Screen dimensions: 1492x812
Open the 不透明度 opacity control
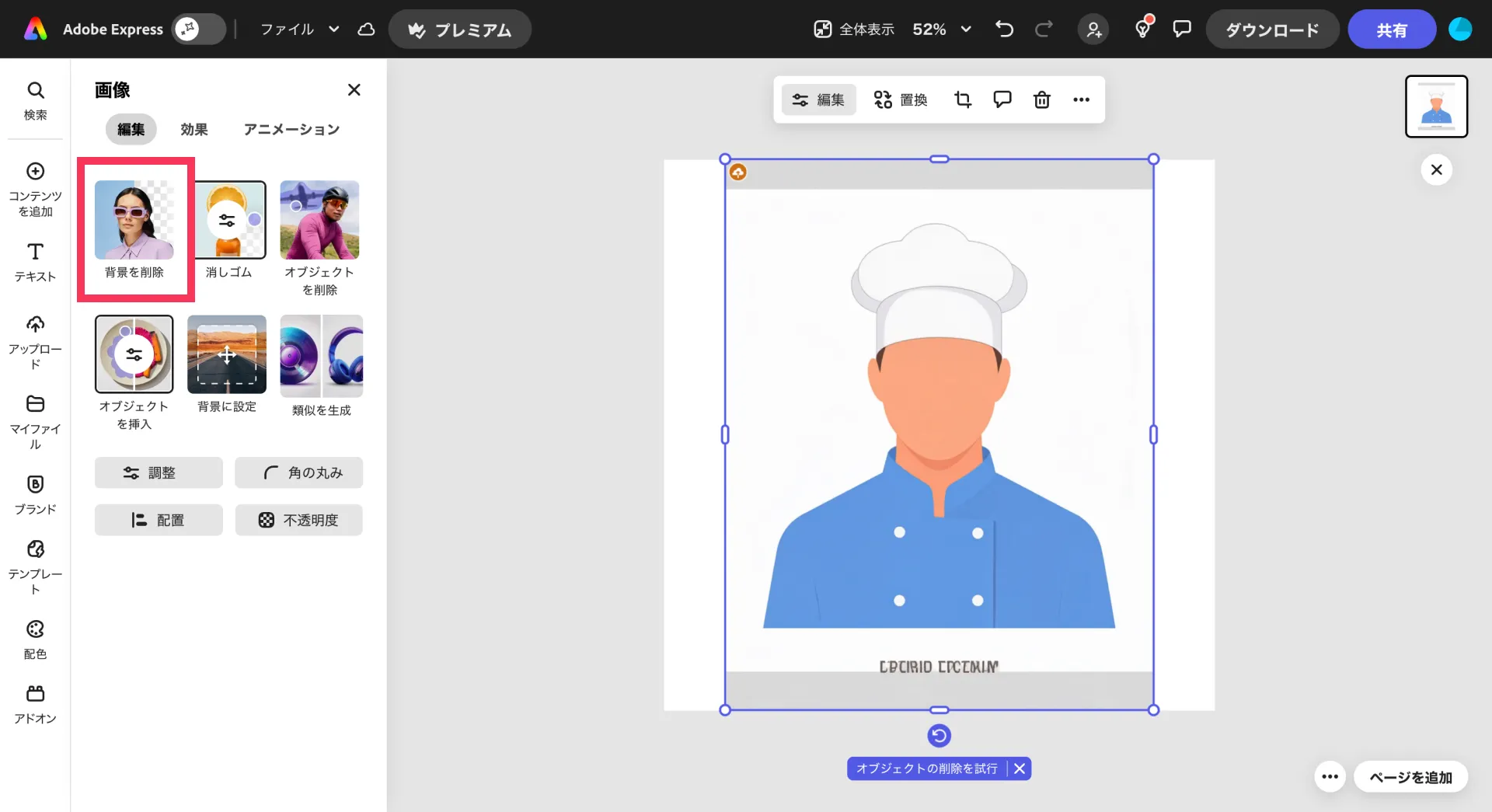(298, 520)
